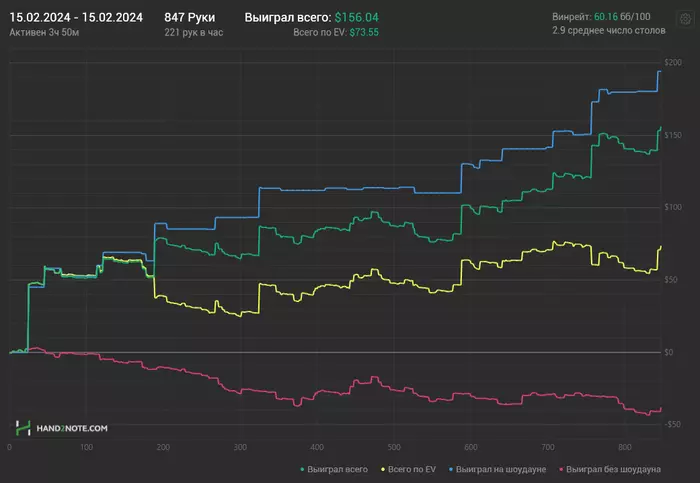Toggle the 'Всего по EV' legend series
700x483 pixels.
[x=414, y=468]
